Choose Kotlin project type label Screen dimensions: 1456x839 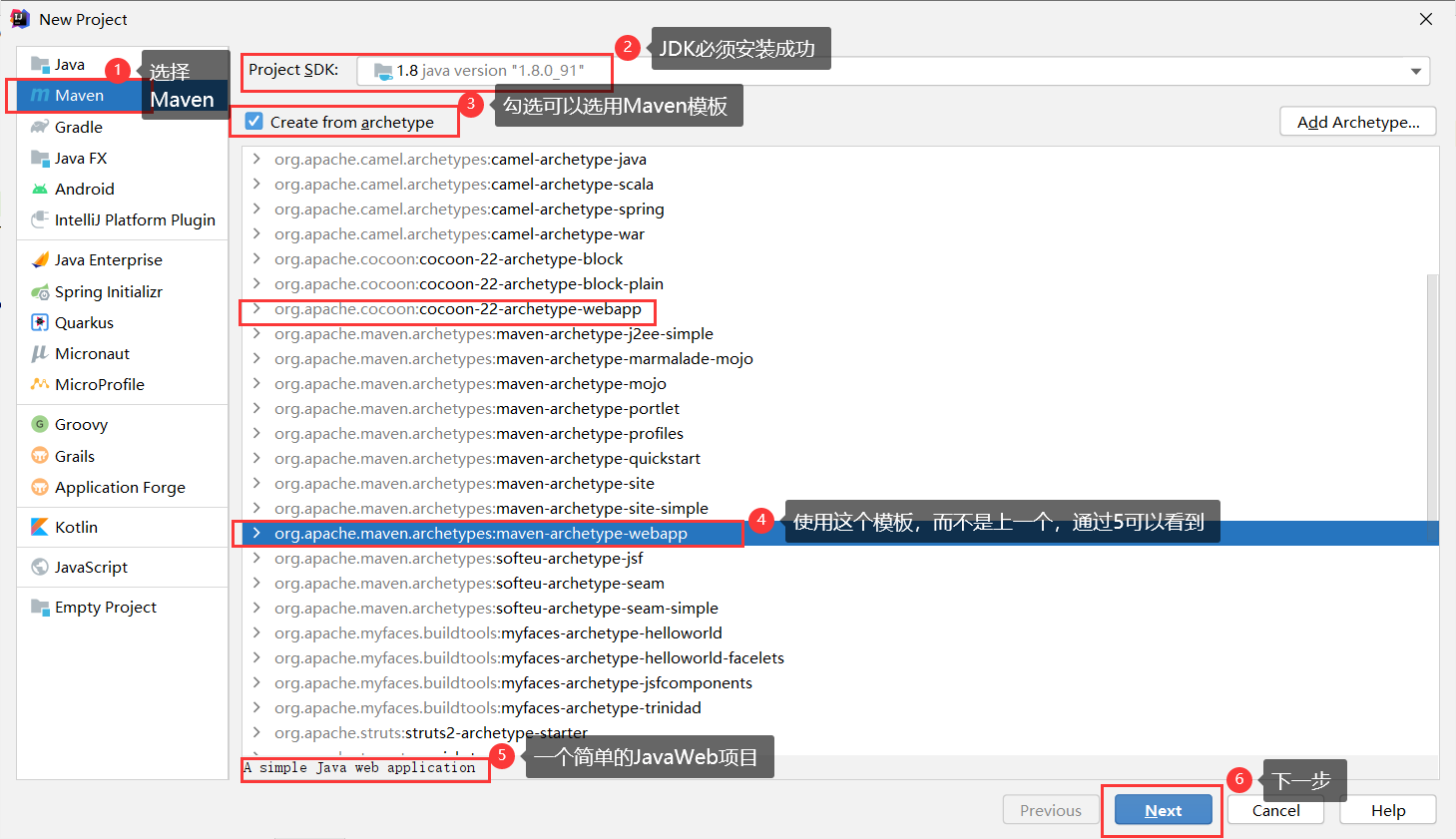pyautogui.click(x=76, y=527)
